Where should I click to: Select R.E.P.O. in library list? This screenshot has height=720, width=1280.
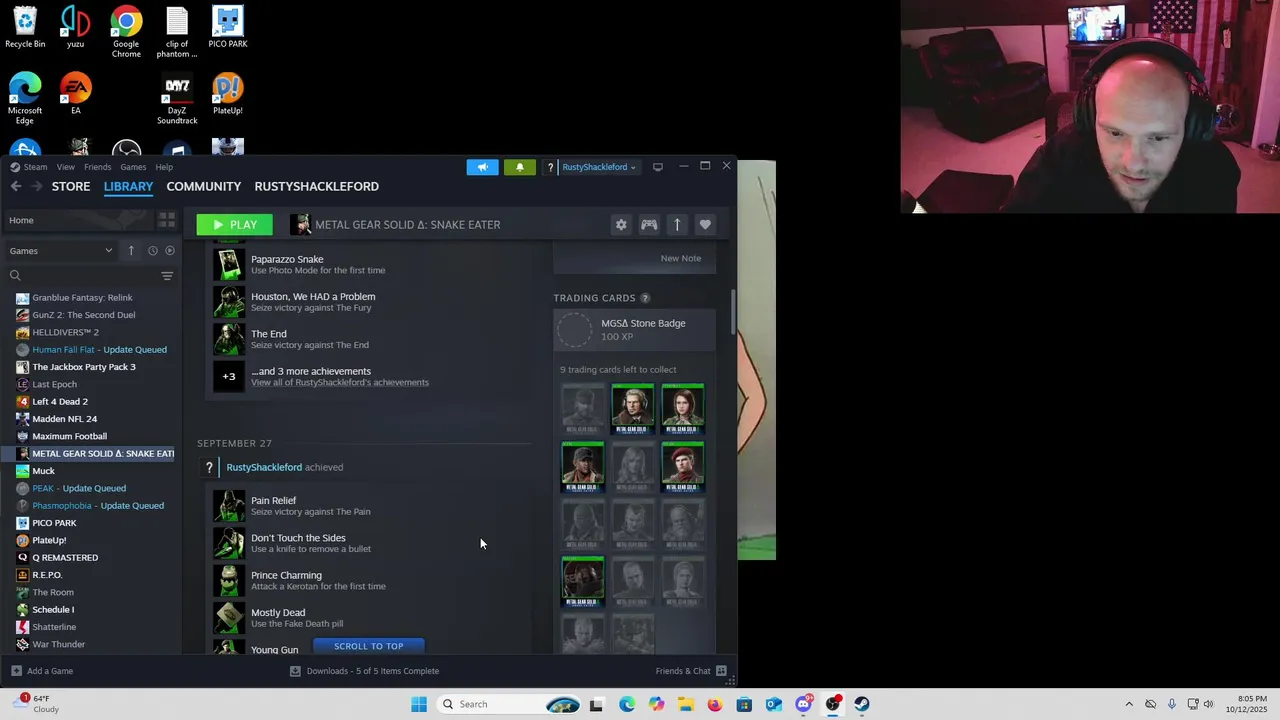(47, 575)
